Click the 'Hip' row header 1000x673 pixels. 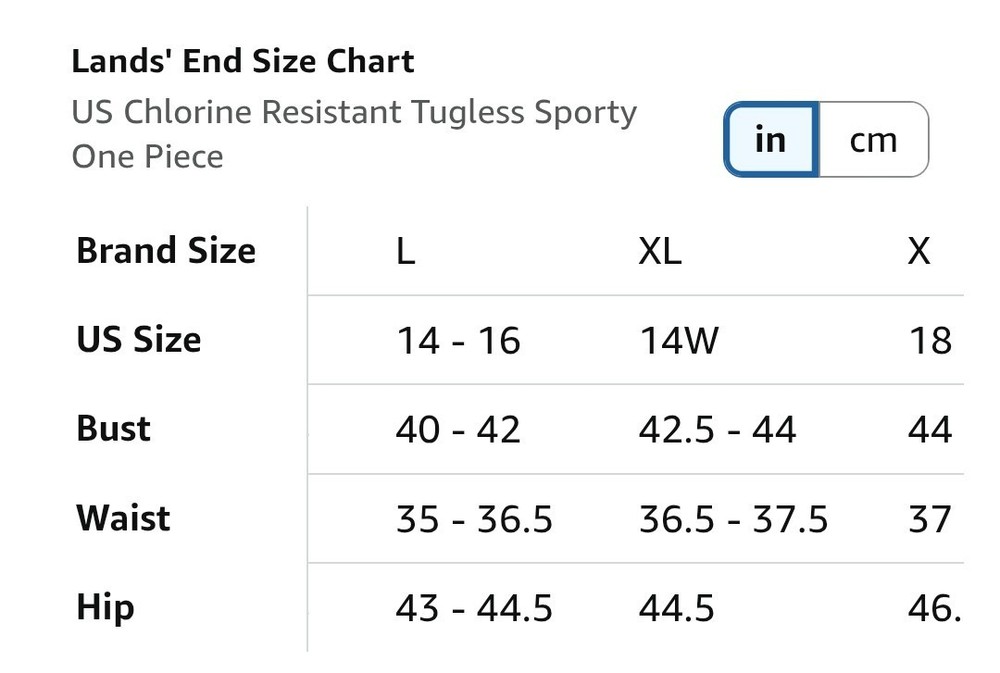coord(105,607)
